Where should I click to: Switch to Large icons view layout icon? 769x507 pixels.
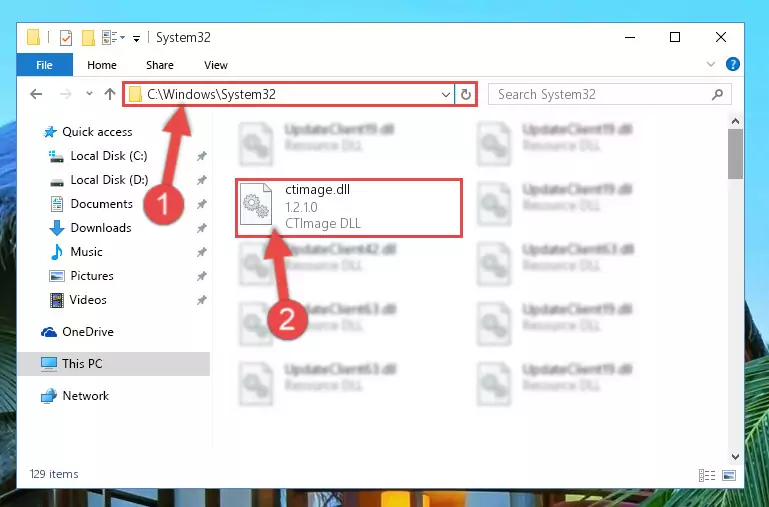pos(729,475)
